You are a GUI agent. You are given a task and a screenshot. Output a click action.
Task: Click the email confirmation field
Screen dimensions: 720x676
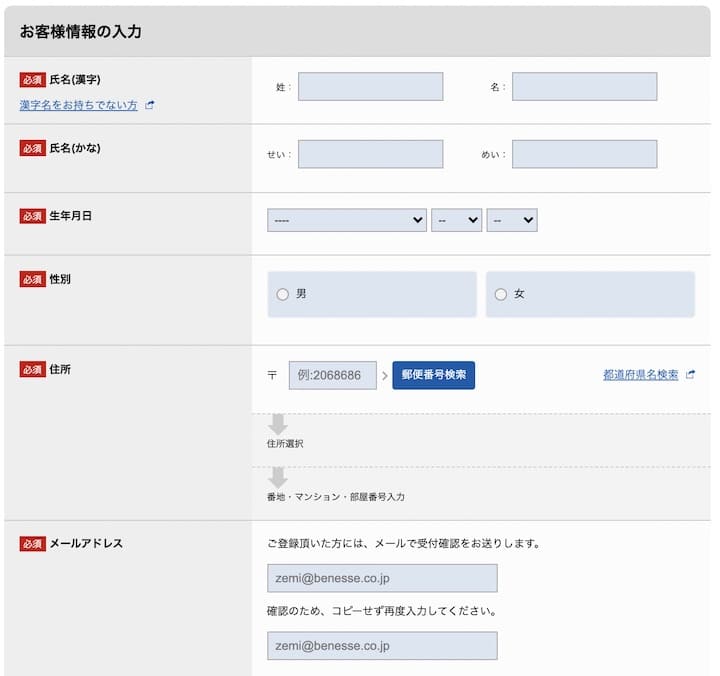(382, 645)
